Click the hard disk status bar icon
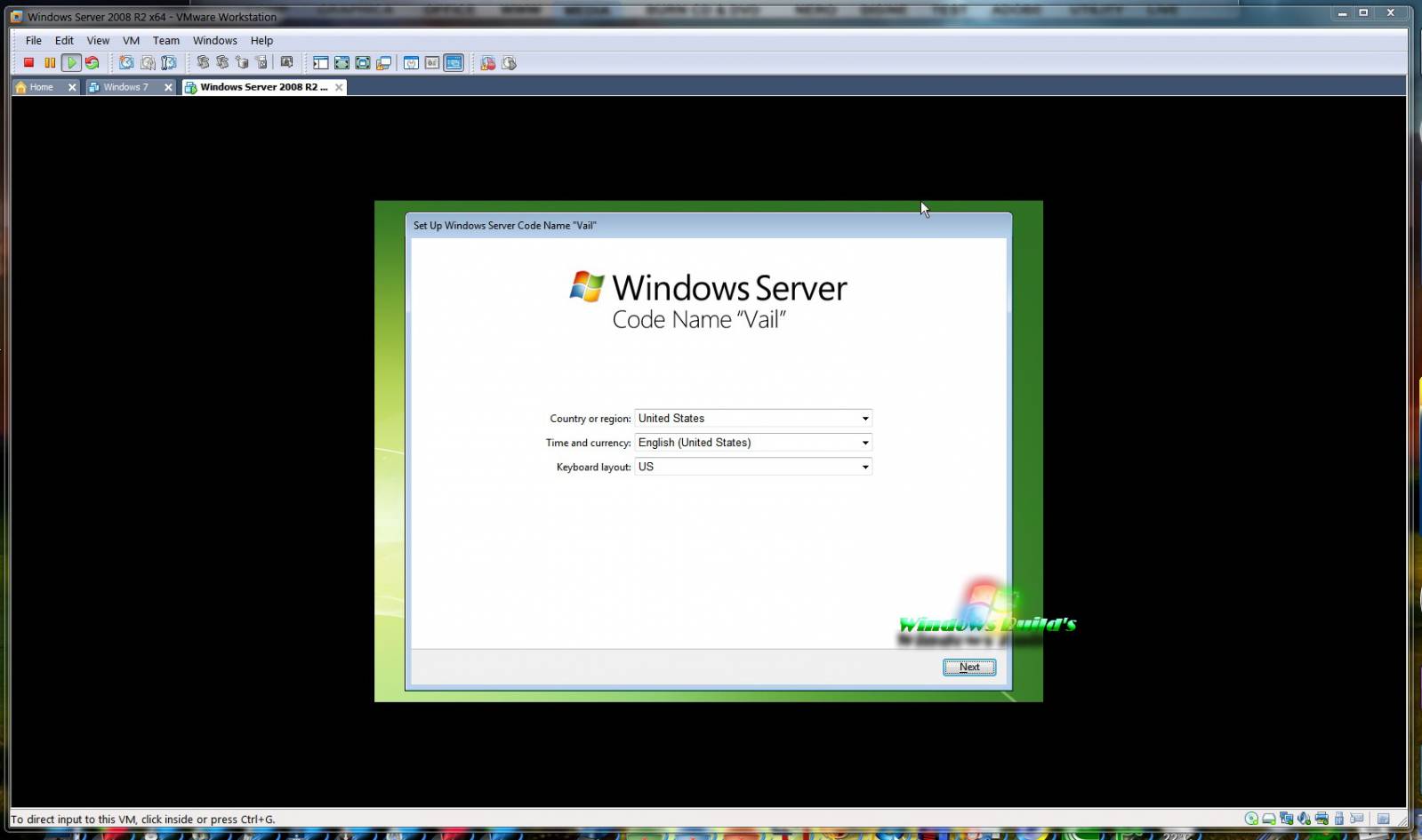The width and height of the screenshot is (1422, 840). 1269,819
